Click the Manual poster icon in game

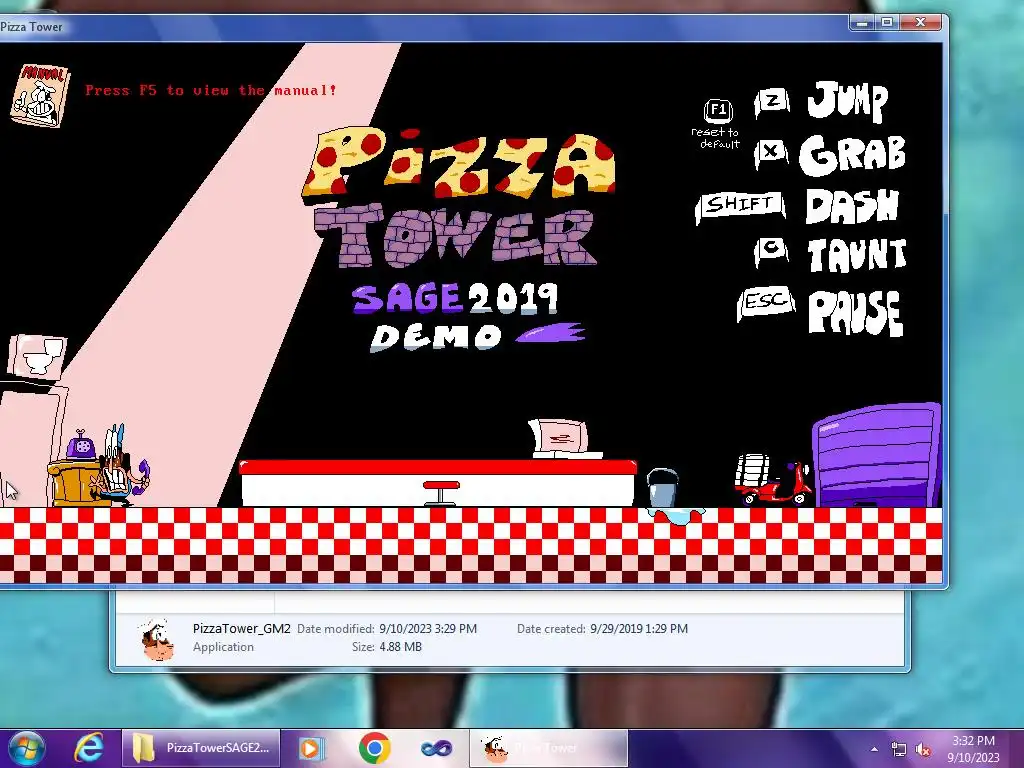tap(40, 95)
